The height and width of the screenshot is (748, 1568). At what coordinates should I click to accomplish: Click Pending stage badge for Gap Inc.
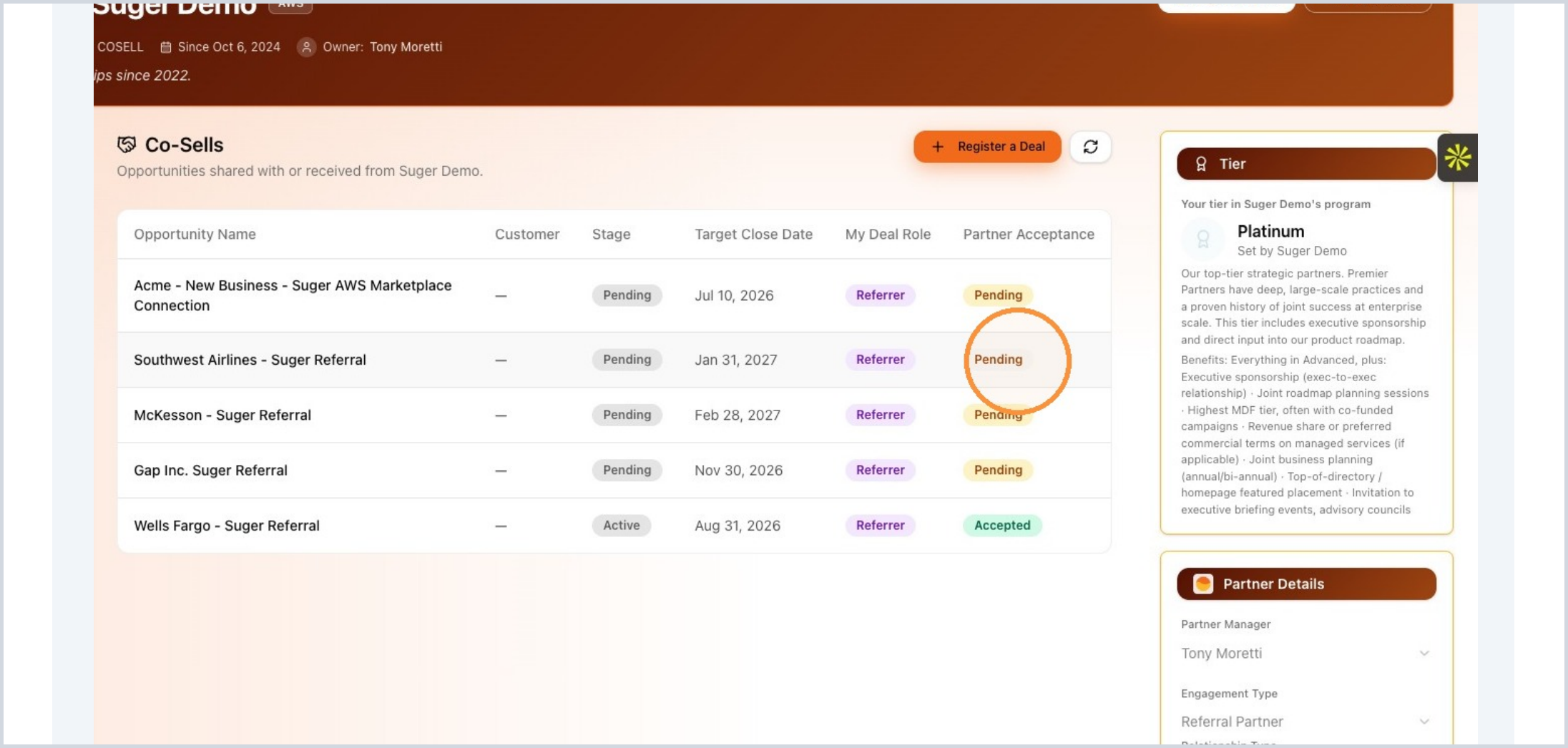[627, 470]
